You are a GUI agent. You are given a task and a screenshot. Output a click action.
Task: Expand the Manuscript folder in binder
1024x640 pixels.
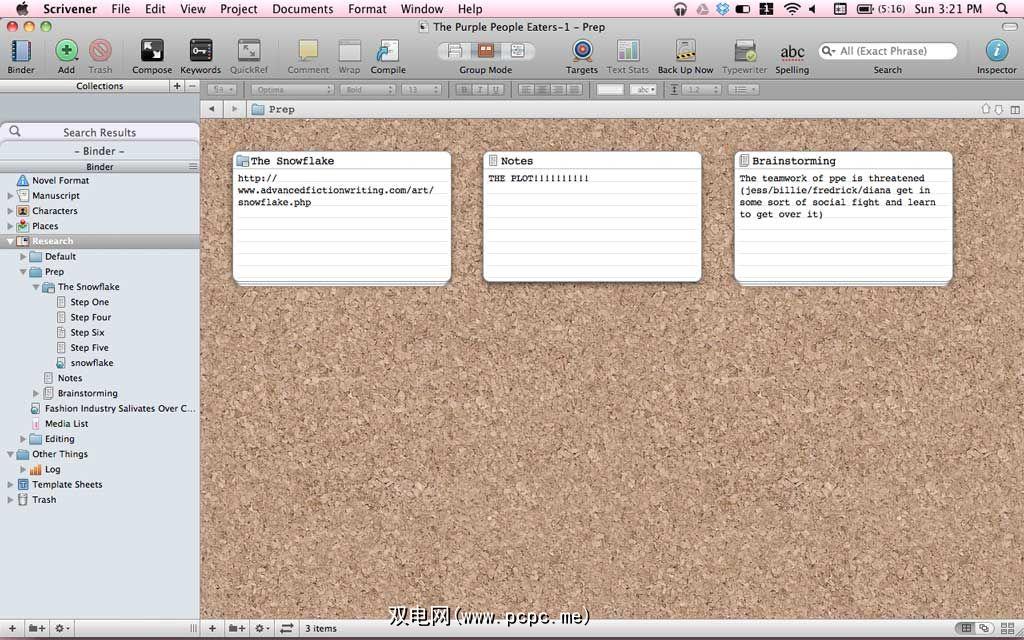point(11,196)
